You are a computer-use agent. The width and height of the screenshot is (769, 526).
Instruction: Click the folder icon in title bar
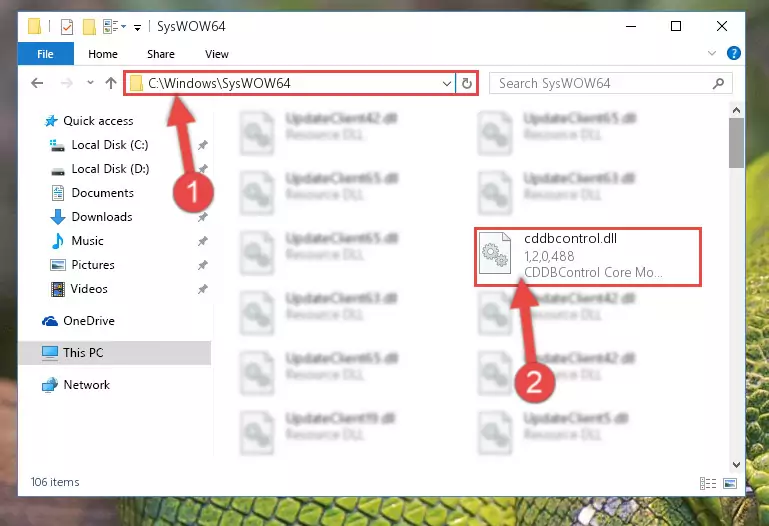tap(34, 26)
